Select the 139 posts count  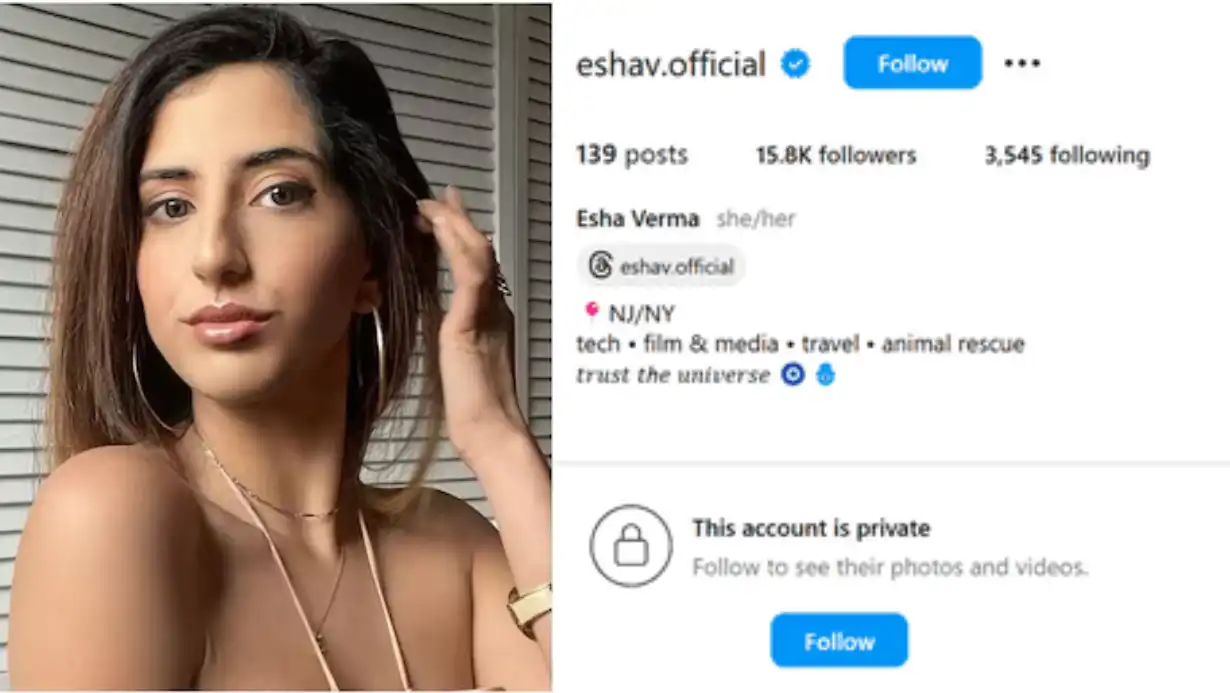[632, 155]
